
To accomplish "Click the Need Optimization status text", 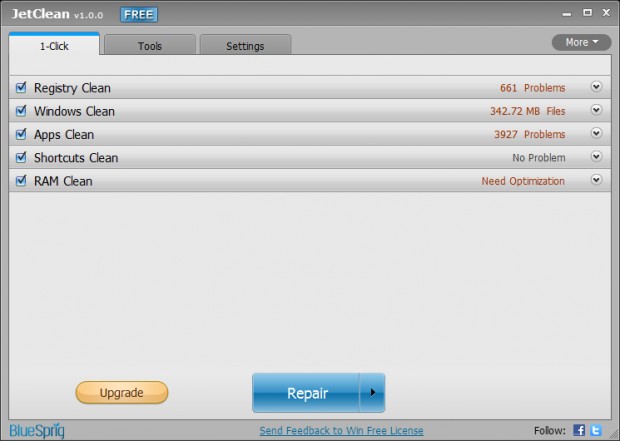I will tap(523, 181).
